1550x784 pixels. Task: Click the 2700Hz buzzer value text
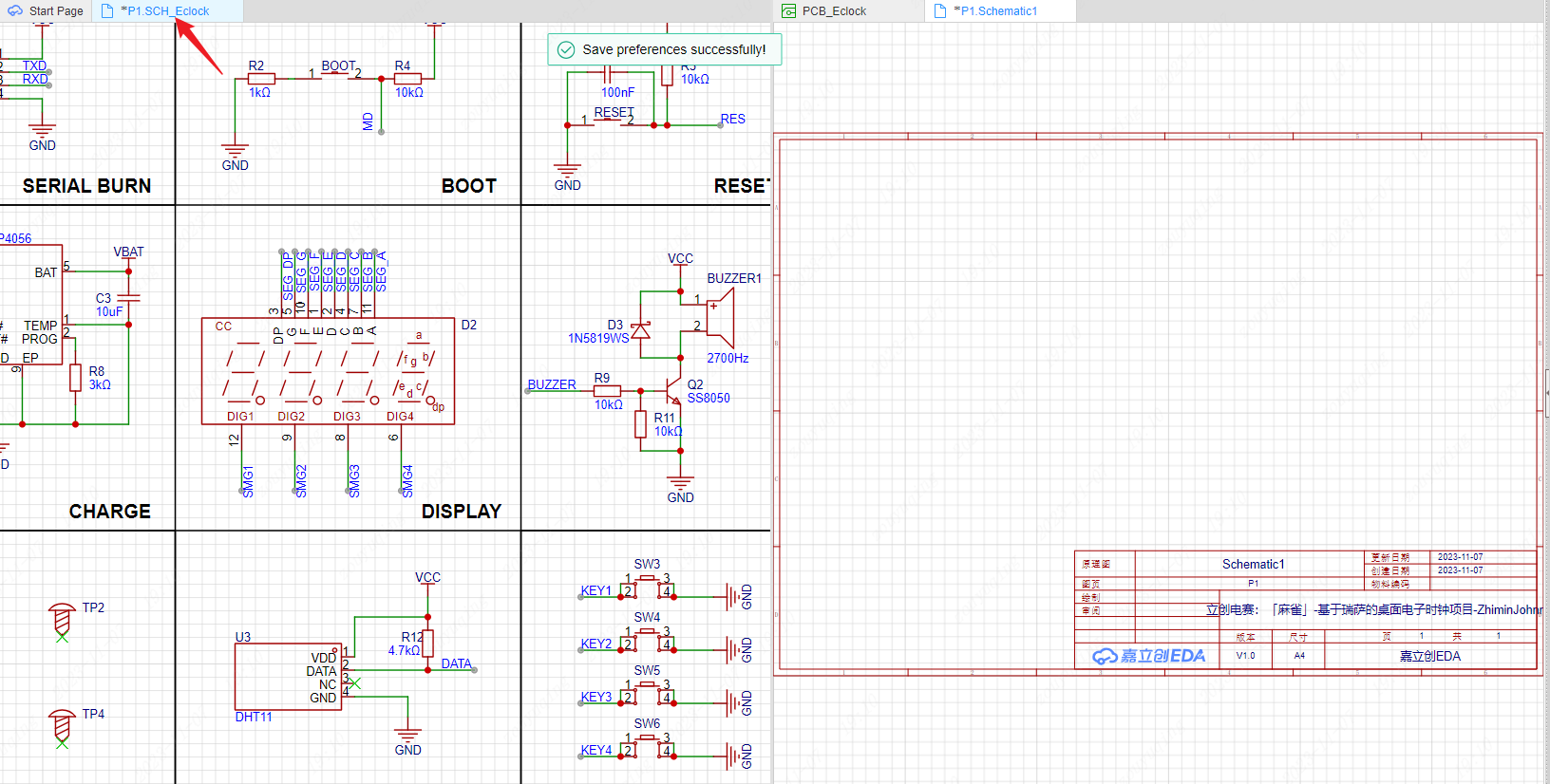click(x=728, y=358)
